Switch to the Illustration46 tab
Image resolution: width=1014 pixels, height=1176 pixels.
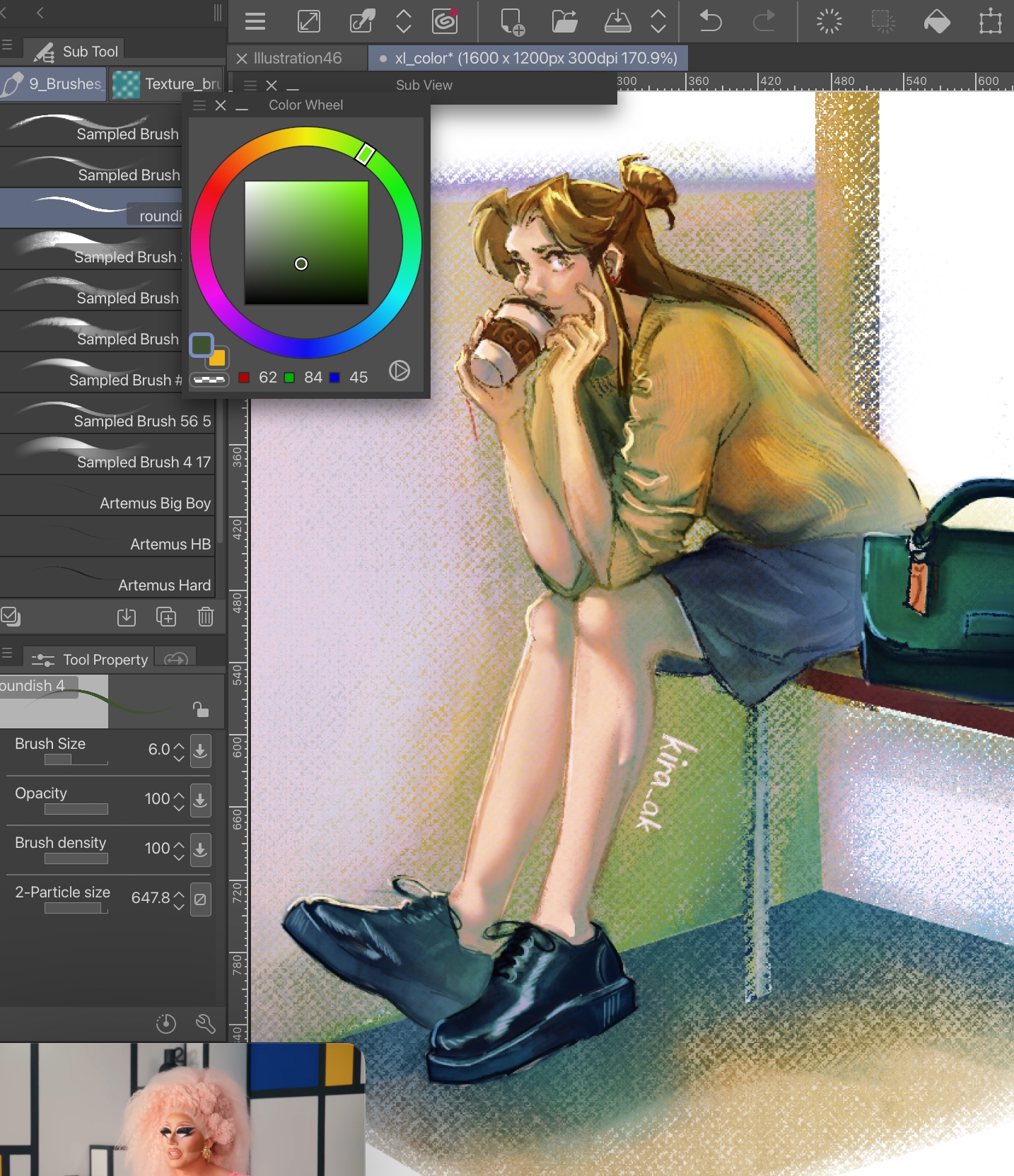(x=297, y=58)
